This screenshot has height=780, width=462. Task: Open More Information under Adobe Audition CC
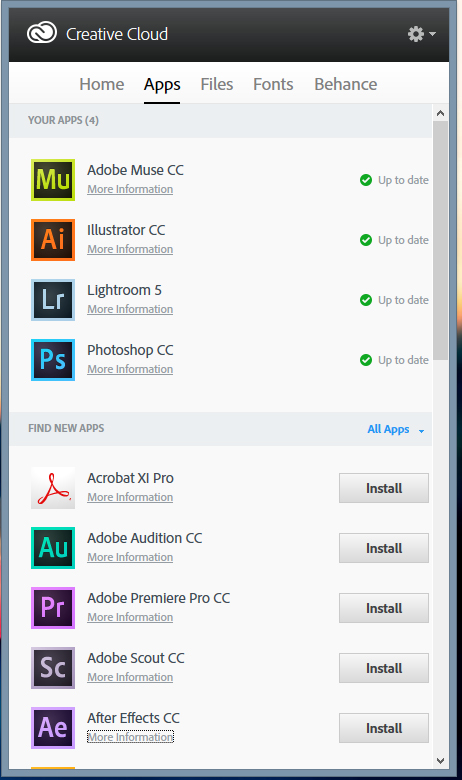coord(130,557)
